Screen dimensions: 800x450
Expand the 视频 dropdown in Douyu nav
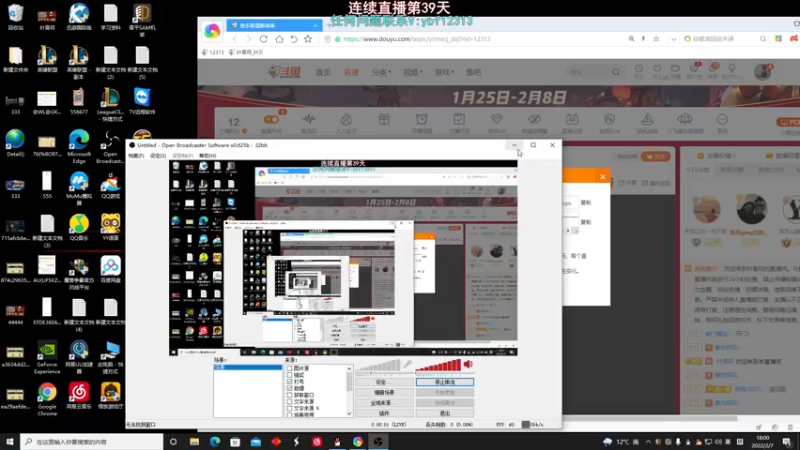pos(413,72)
